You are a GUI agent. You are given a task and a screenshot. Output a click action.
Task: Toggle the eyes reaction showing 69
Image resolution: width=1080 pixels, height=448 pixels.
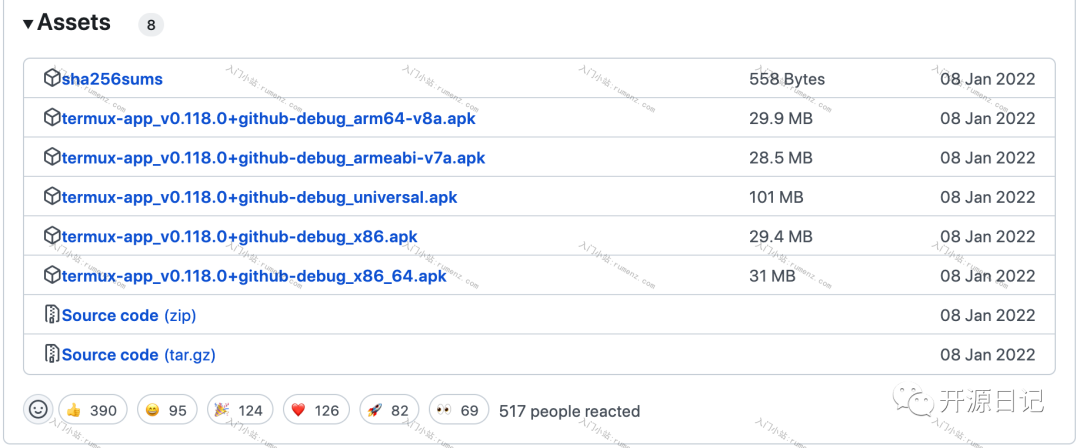pyautogui.click(x=459, y=410)
